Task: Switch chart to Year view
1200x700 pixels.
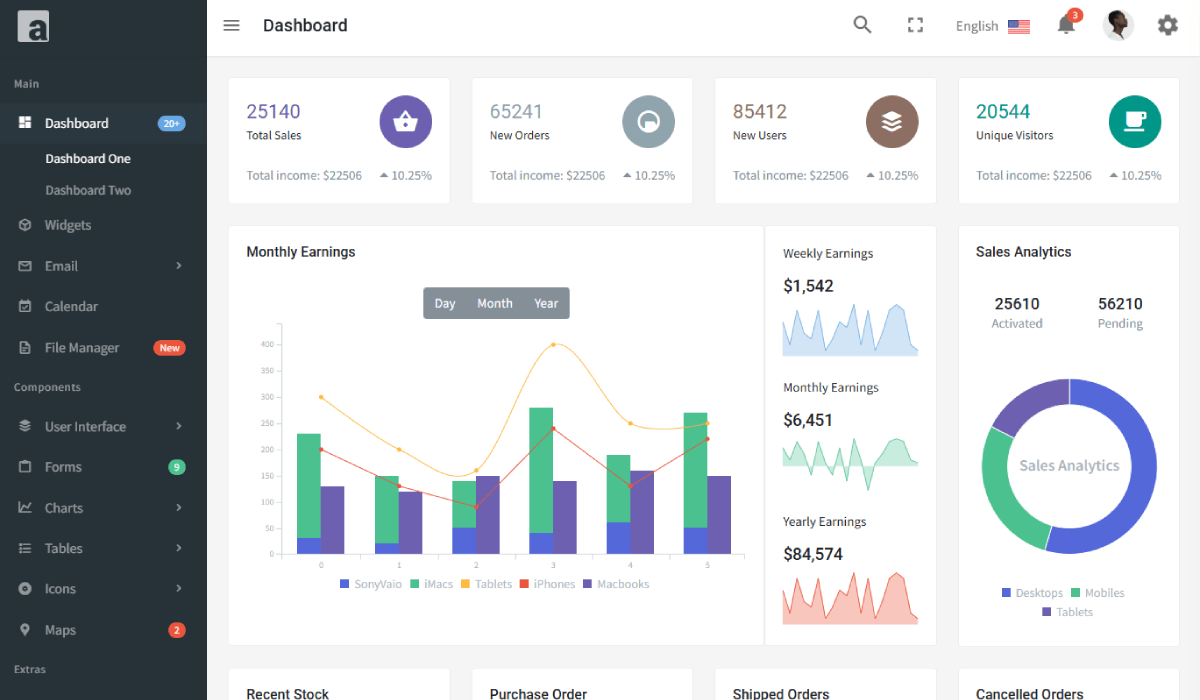Action: coord(546,304)
